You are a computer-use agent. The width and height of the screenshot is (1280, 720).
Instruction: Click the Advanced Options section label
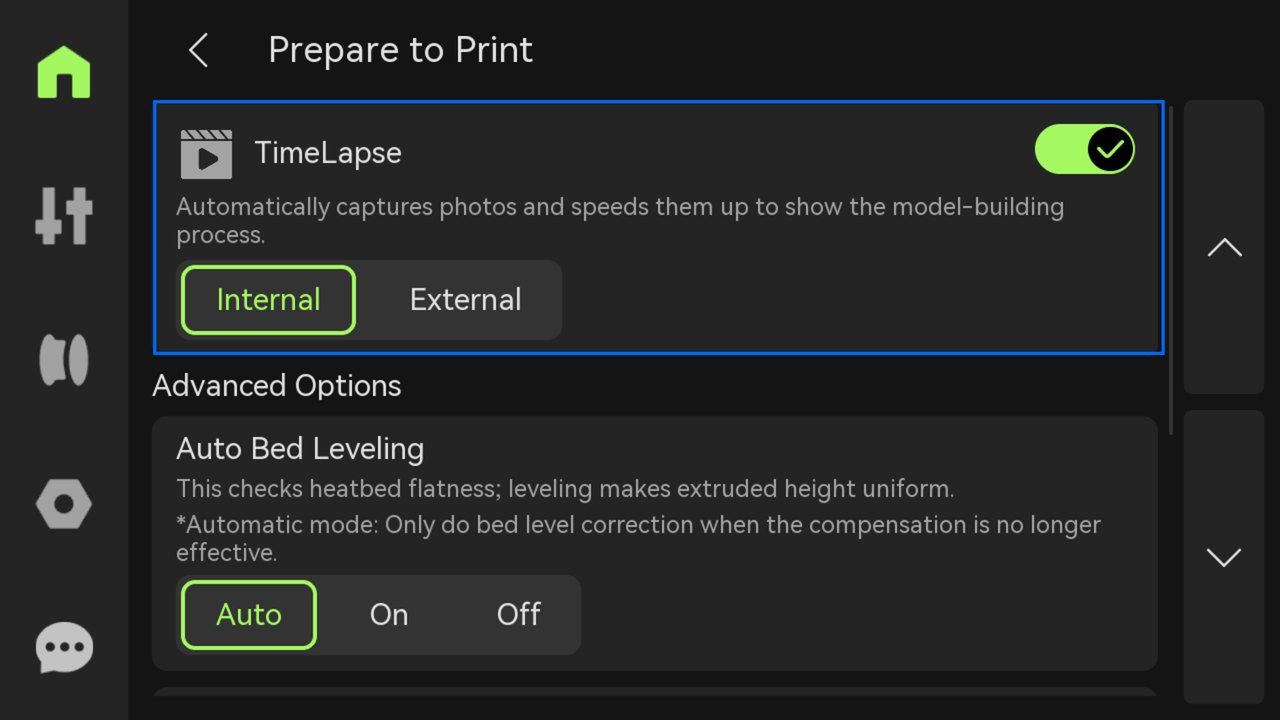click(x=277, y=386)
